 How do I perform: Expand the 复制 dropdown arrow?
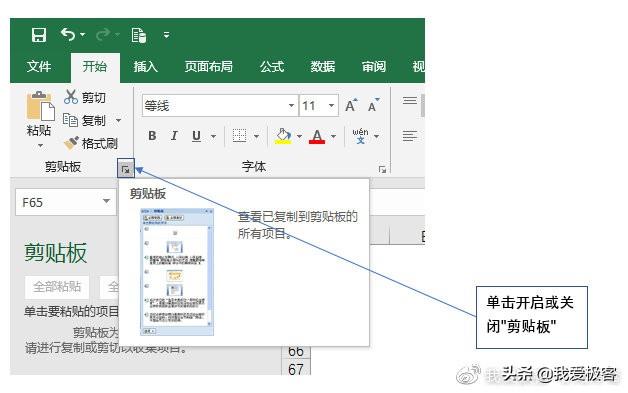[118, 120]
